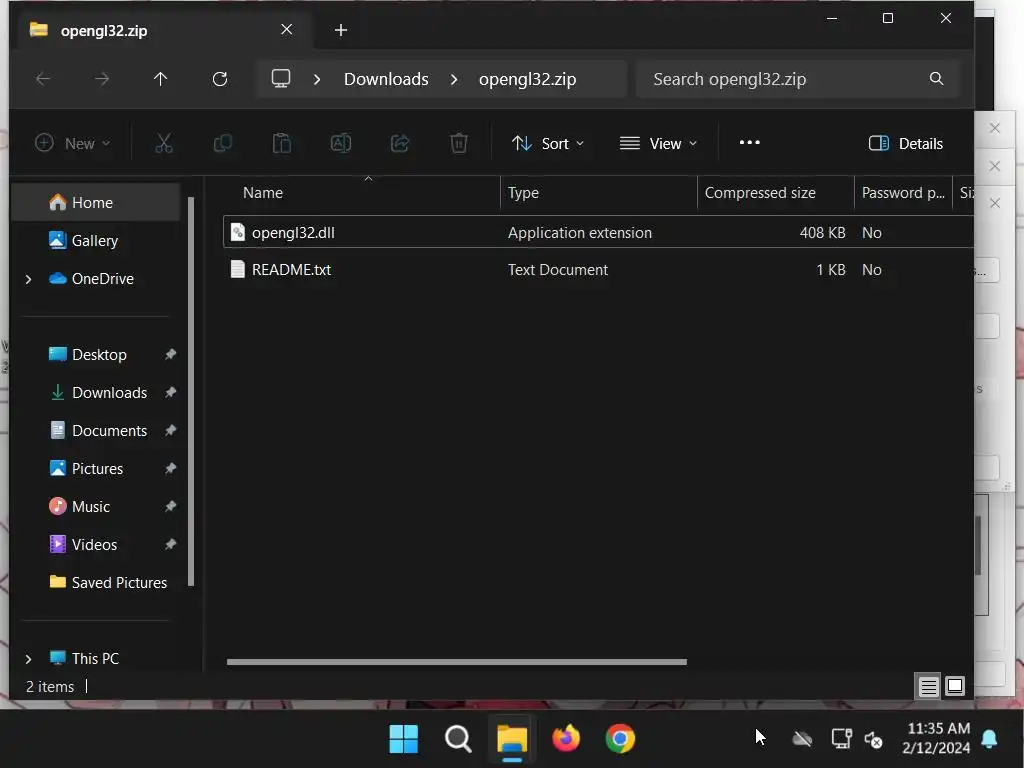Open the View dropdown
Screen dimensions: 1024x768
point(658,143)
